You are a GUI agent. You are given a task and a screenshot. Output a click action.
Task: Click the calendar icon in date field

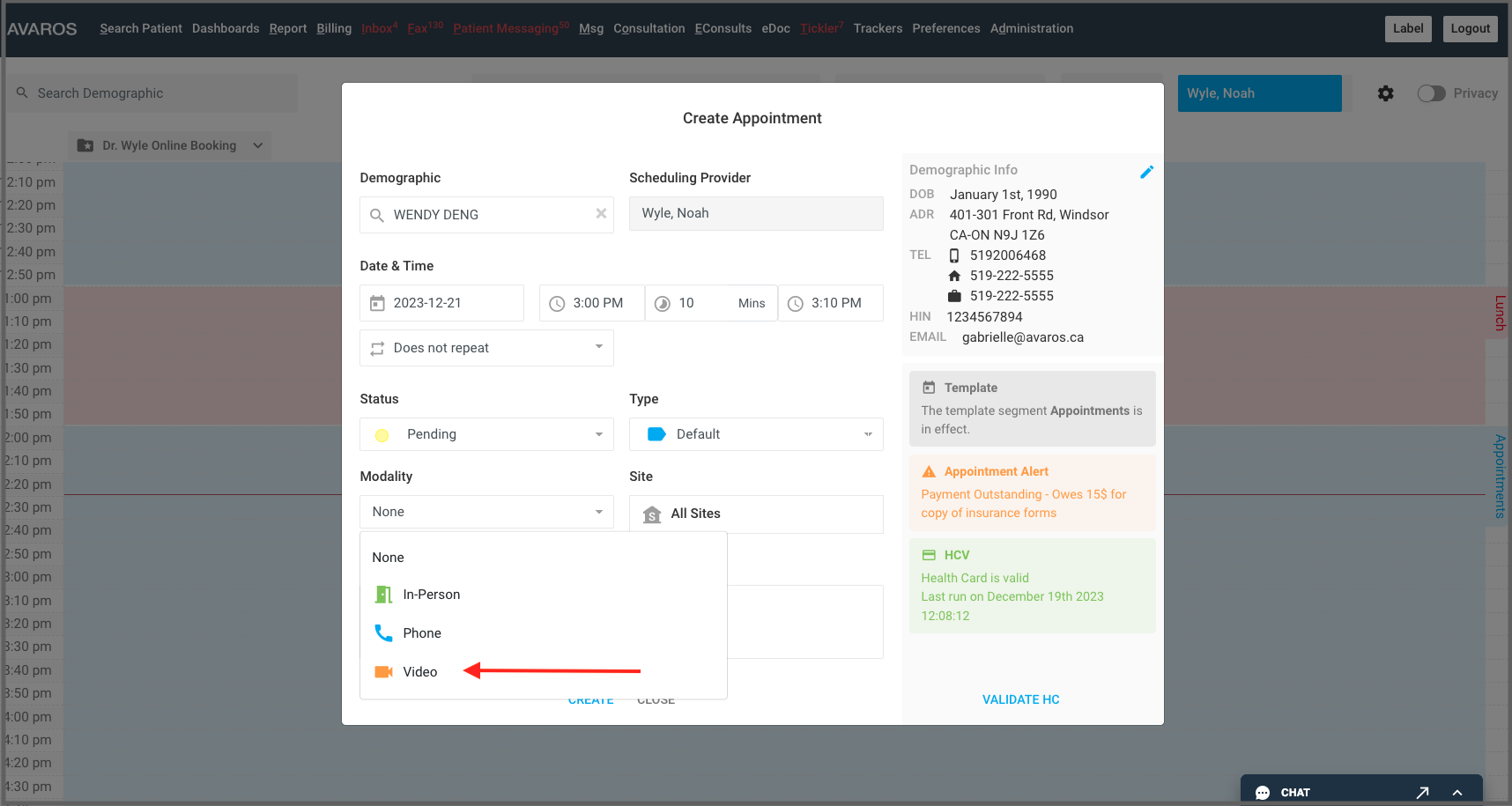point(377,303)
